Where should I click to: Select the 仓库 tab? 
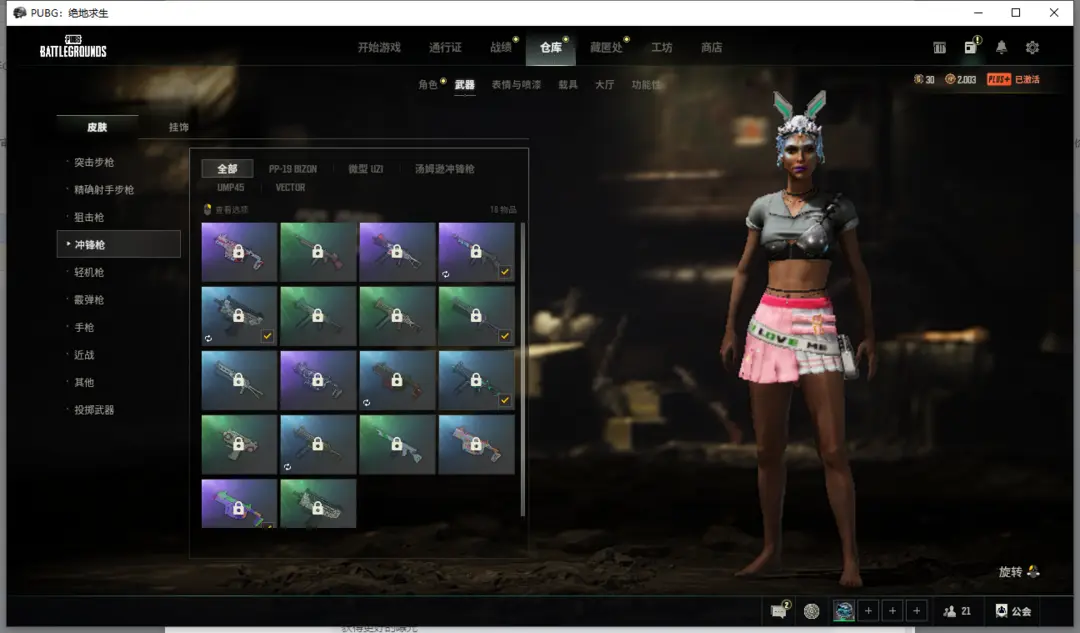tap(550, 48)
